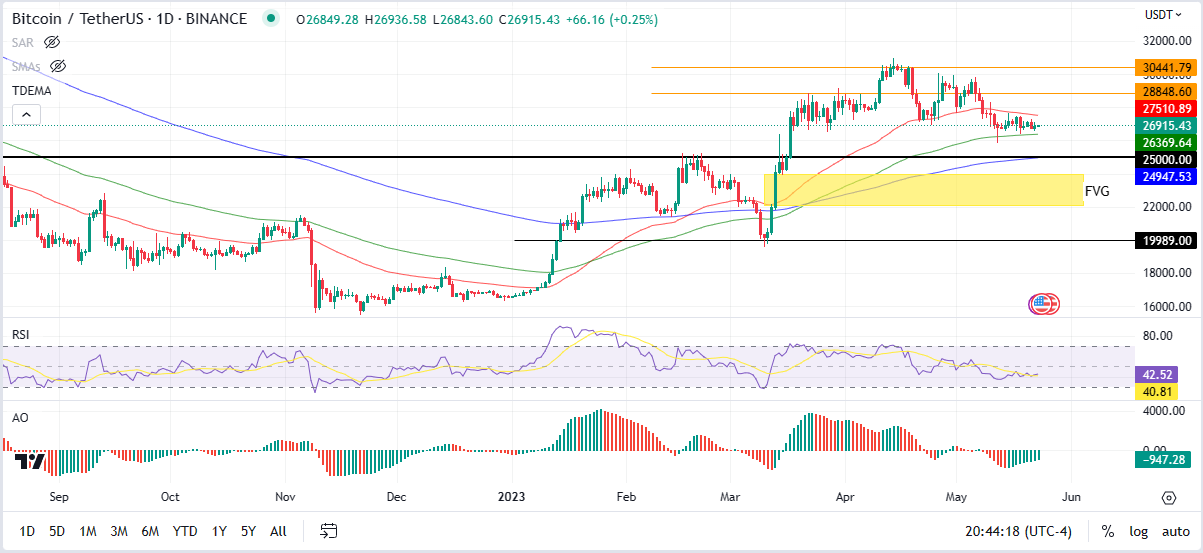The width and height of the screenshot is (1203, 553).
Task: Select the 1M time range
Action: [88, 531]
